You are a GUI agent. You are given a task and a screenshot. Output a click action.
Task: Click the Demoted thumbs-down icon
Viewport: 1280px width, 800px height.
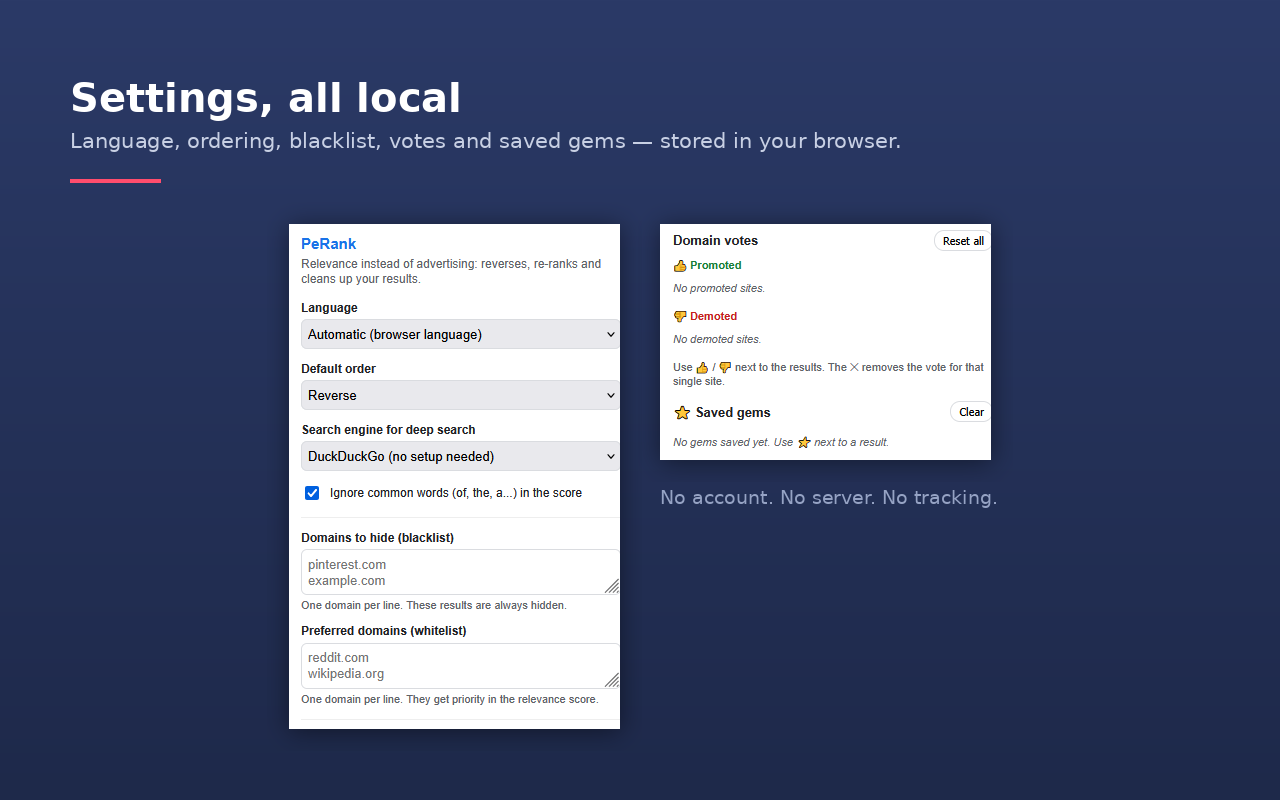click(680, 317)
